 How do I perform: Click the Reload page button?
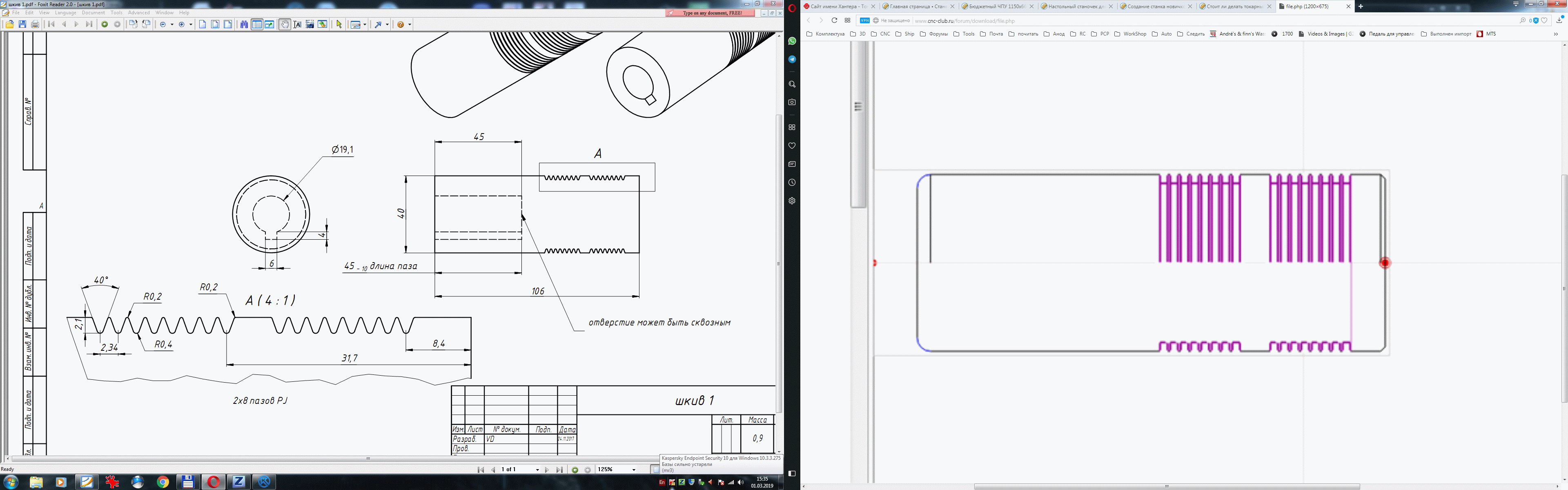835,21
